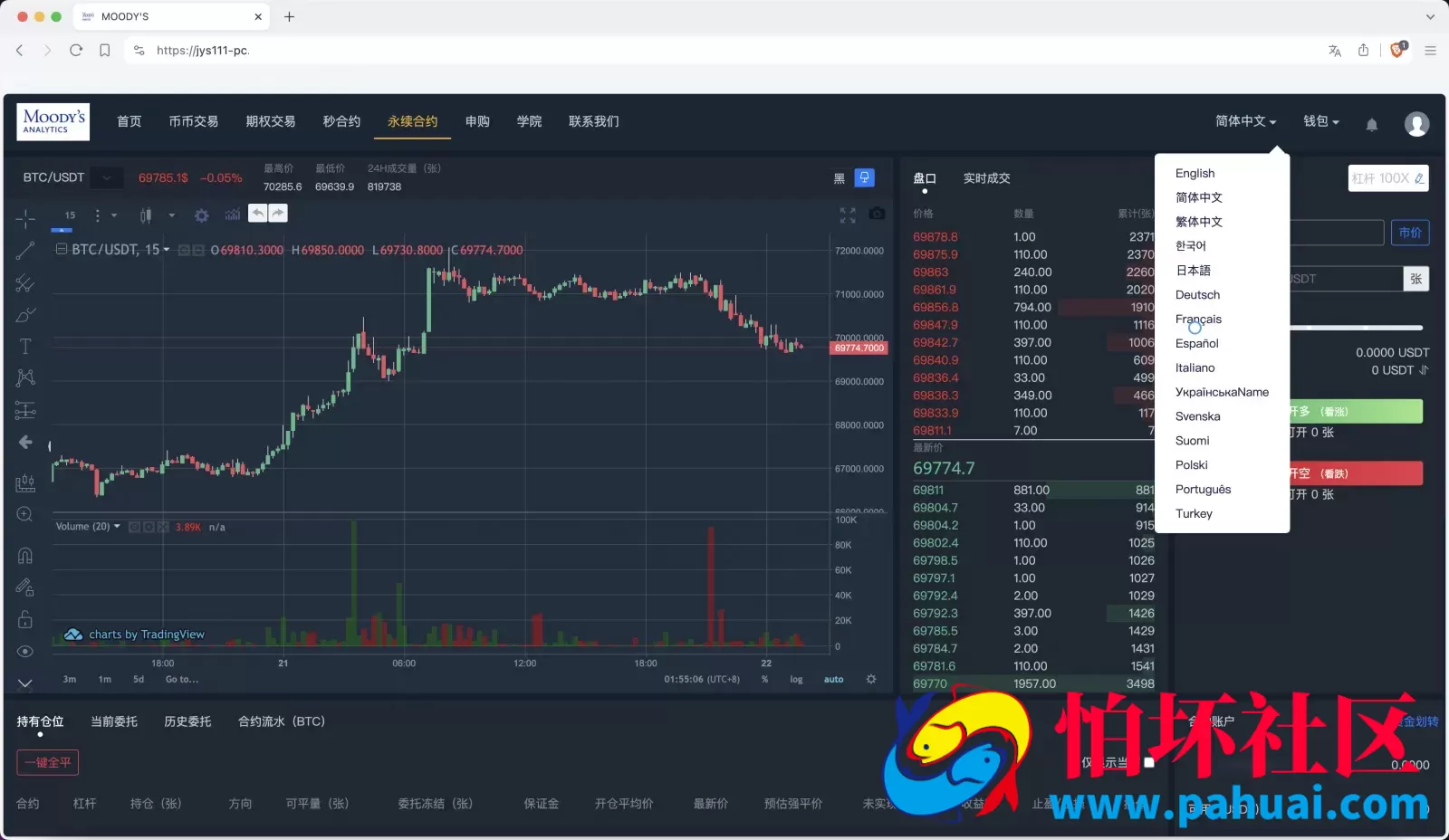Click the zoom in magnifier tool
This screenshot has width=1449, height=840.
click(x=25, y=514)
